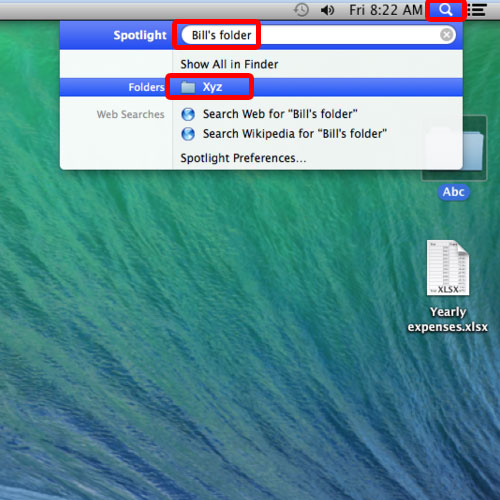Choose Show All in Finder
Screen dimensions: 500x500
(229, 64)
